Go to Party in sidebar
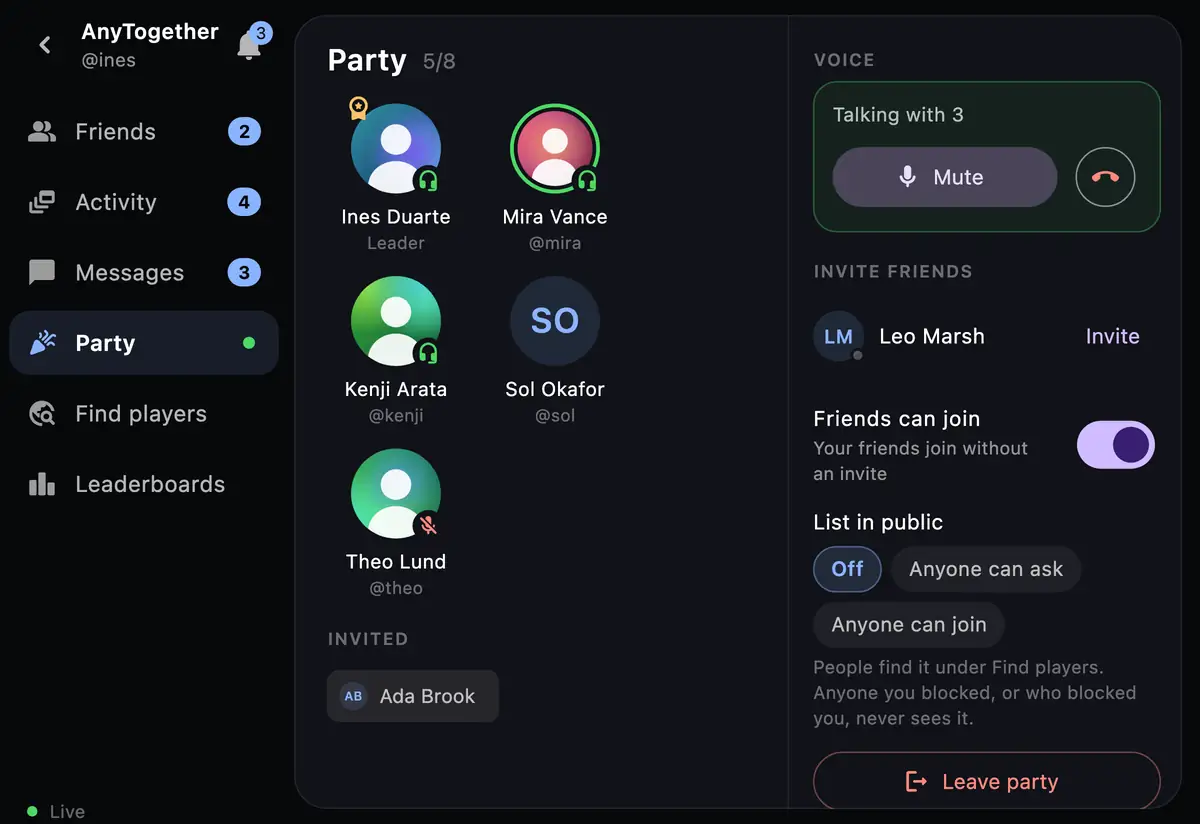1200x824 pixels. [144, 343]
